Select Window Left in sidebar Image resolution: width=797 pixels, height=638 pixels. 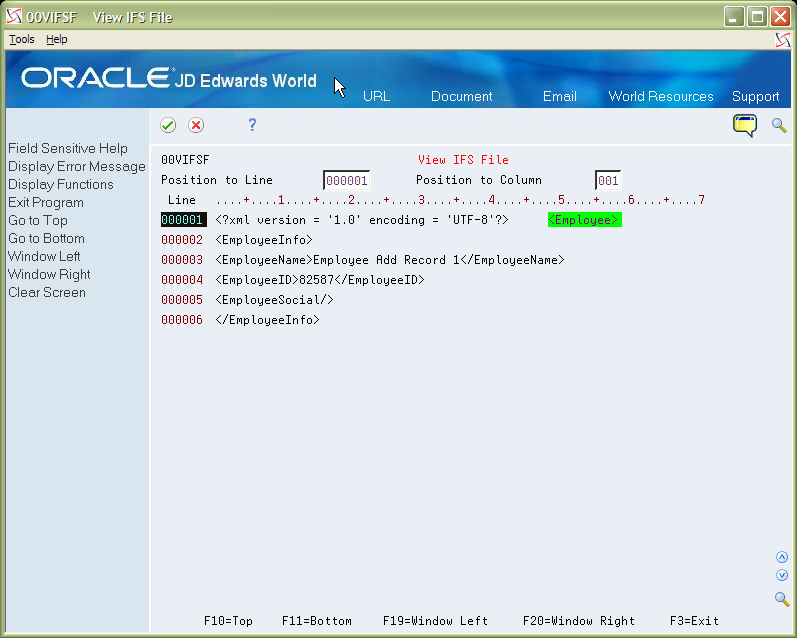point(44,256)
